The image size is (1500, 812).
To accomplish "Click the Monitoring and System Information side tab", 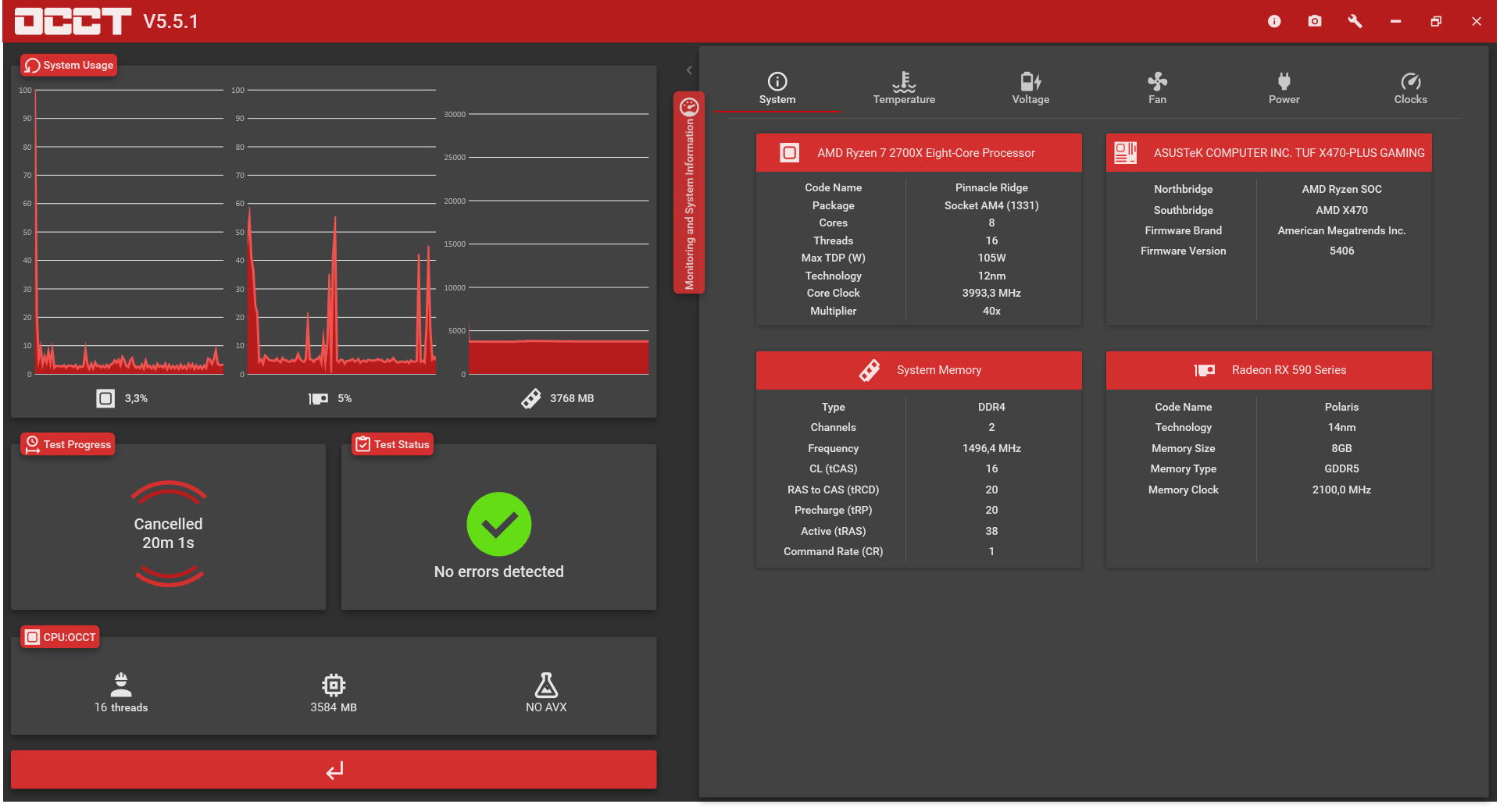I will (x=689, y=193).
